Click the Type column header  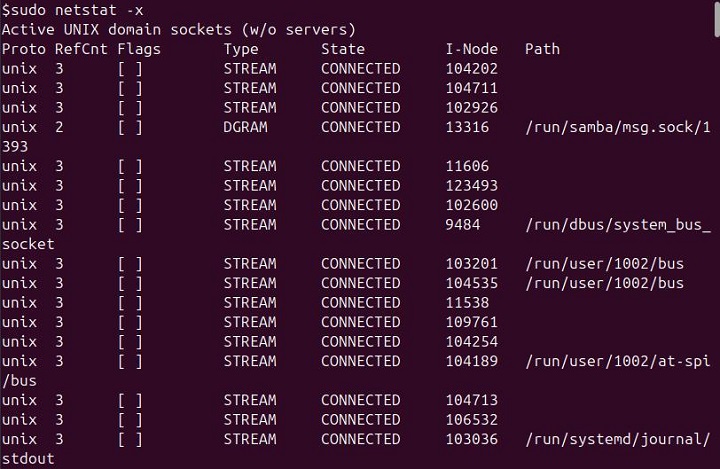point(241,49)
